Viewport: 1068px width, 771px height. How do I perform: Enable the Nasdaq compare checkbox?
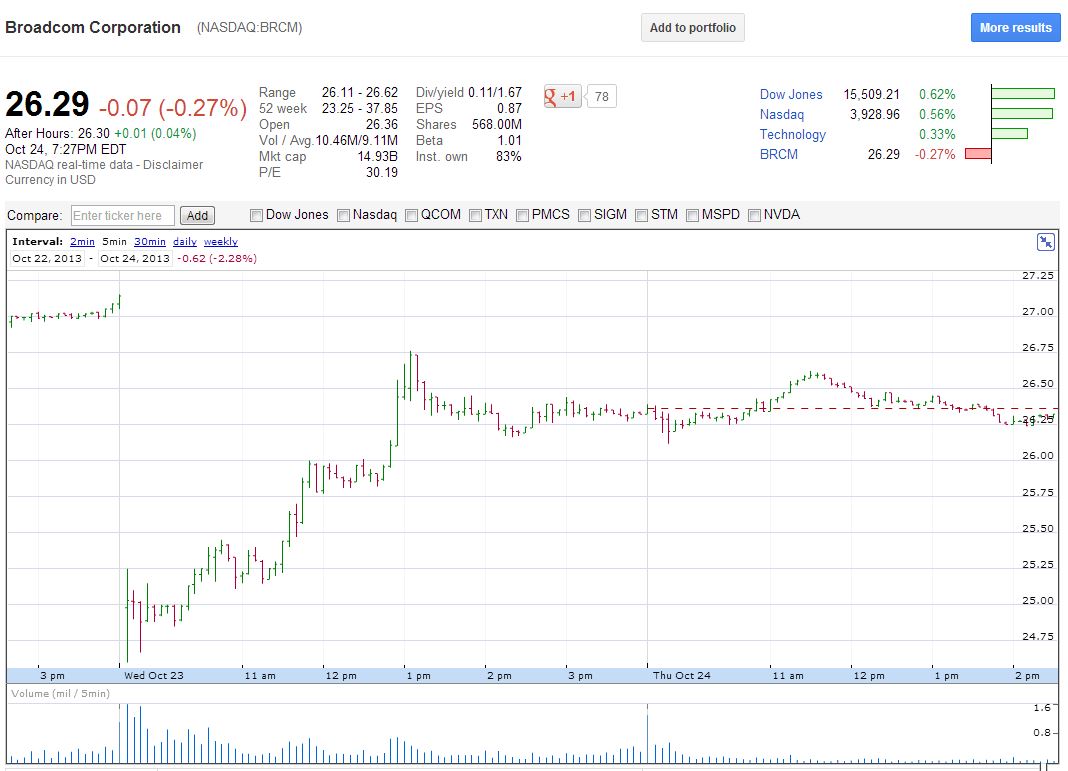click(344, 215)
